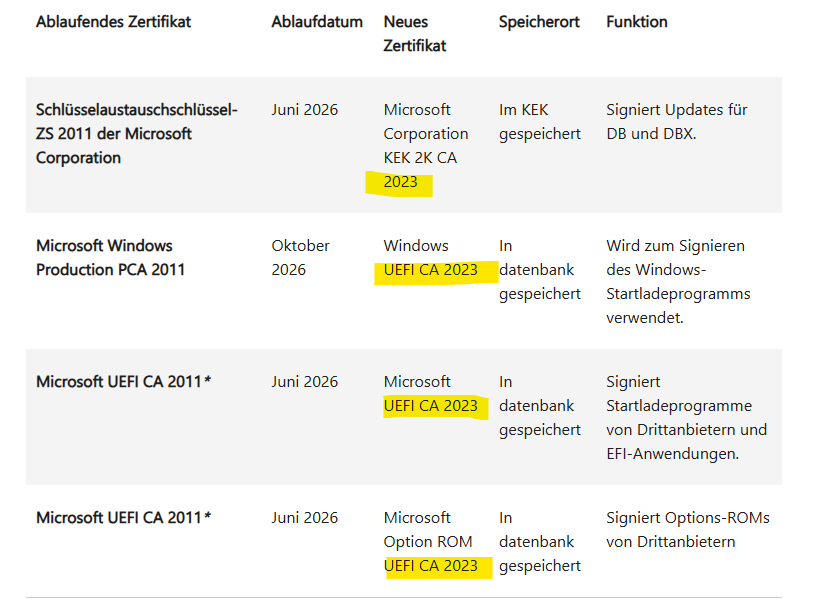Click 'Microsoft Corporation KEK 2K CA' text
This screenshot has width=825, height=610.
pyautogui.click(x=425, y=133)
